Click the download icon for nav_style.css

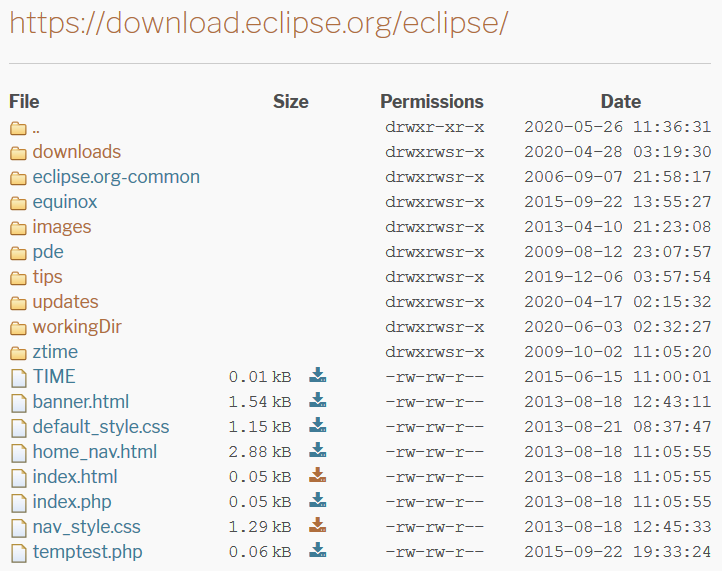pyautogui.click(x=318, y=526)
